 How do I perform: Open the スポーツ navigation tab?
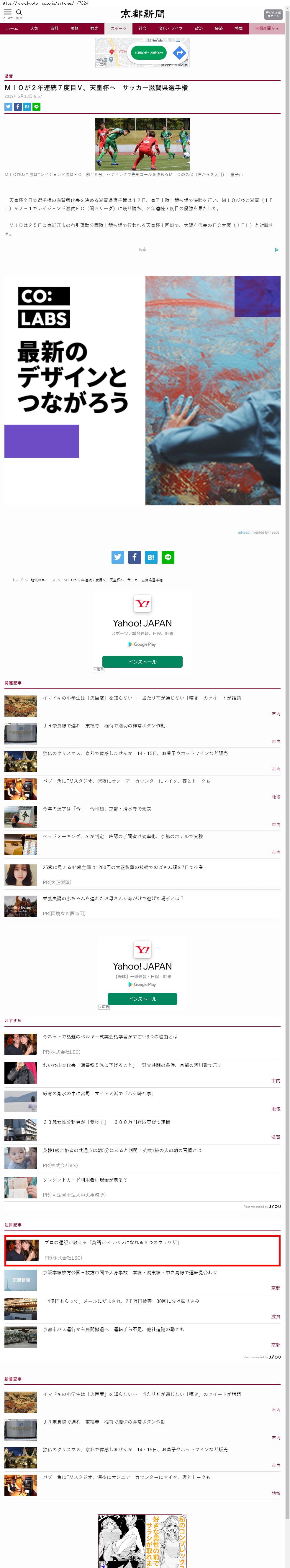118,29
